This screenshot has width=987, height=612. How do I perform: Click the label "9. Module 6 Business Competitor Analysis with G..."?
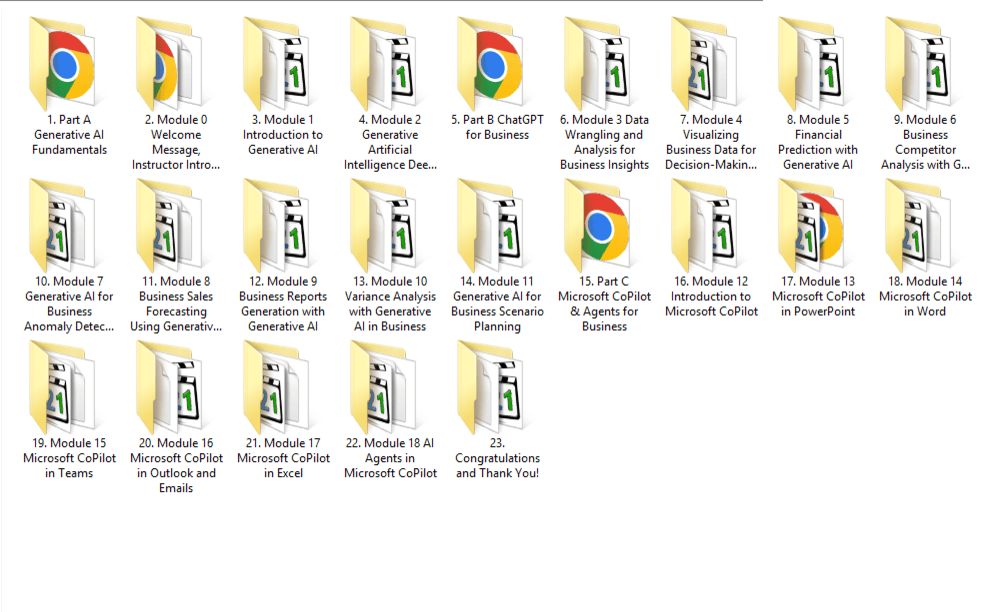coord(925,142)
